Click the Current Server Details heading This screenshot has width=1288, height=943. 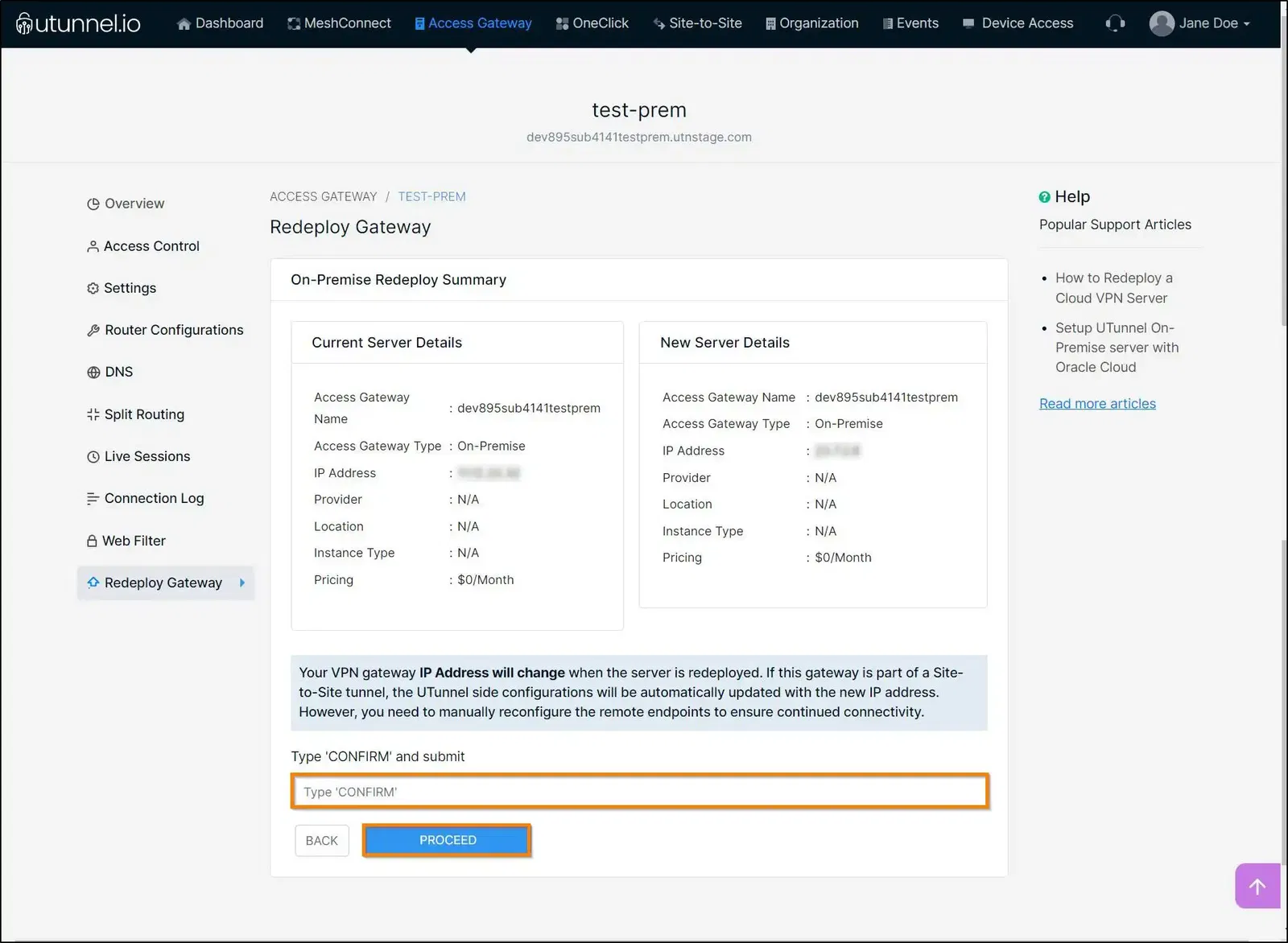click(386, 343)
